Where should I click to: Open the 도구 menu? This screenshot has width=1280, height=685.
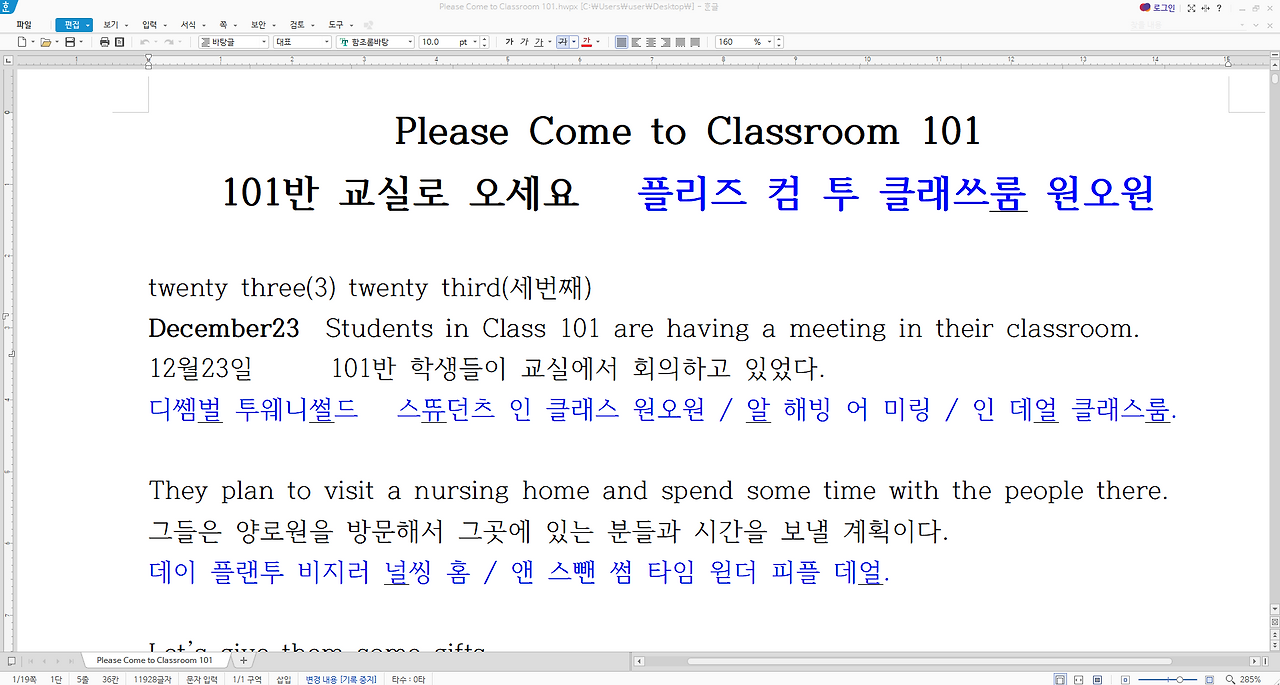click(x=339, y=24)
